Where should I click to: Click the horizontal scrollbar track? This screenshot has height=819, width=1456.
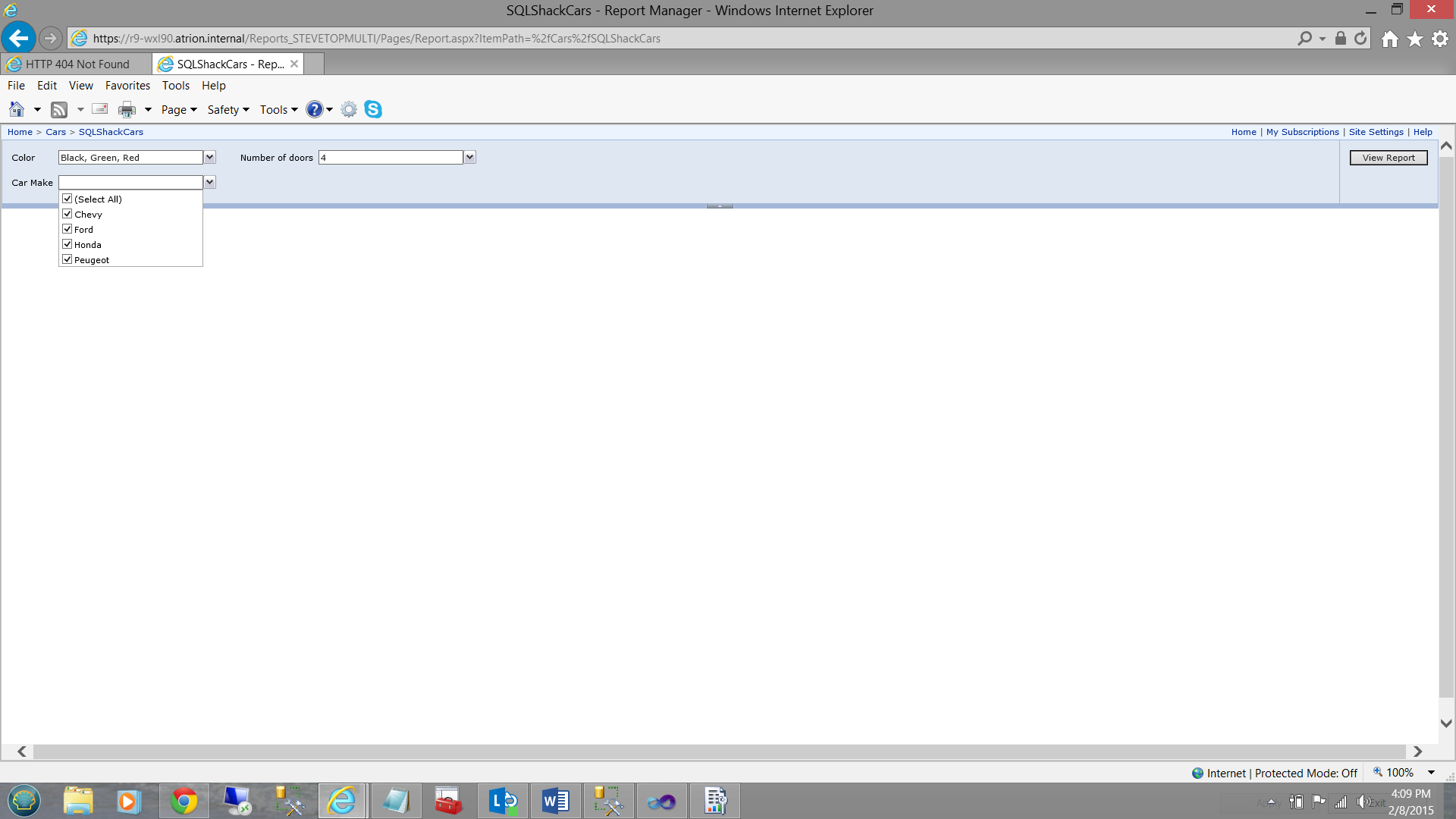tap(719, 752)
